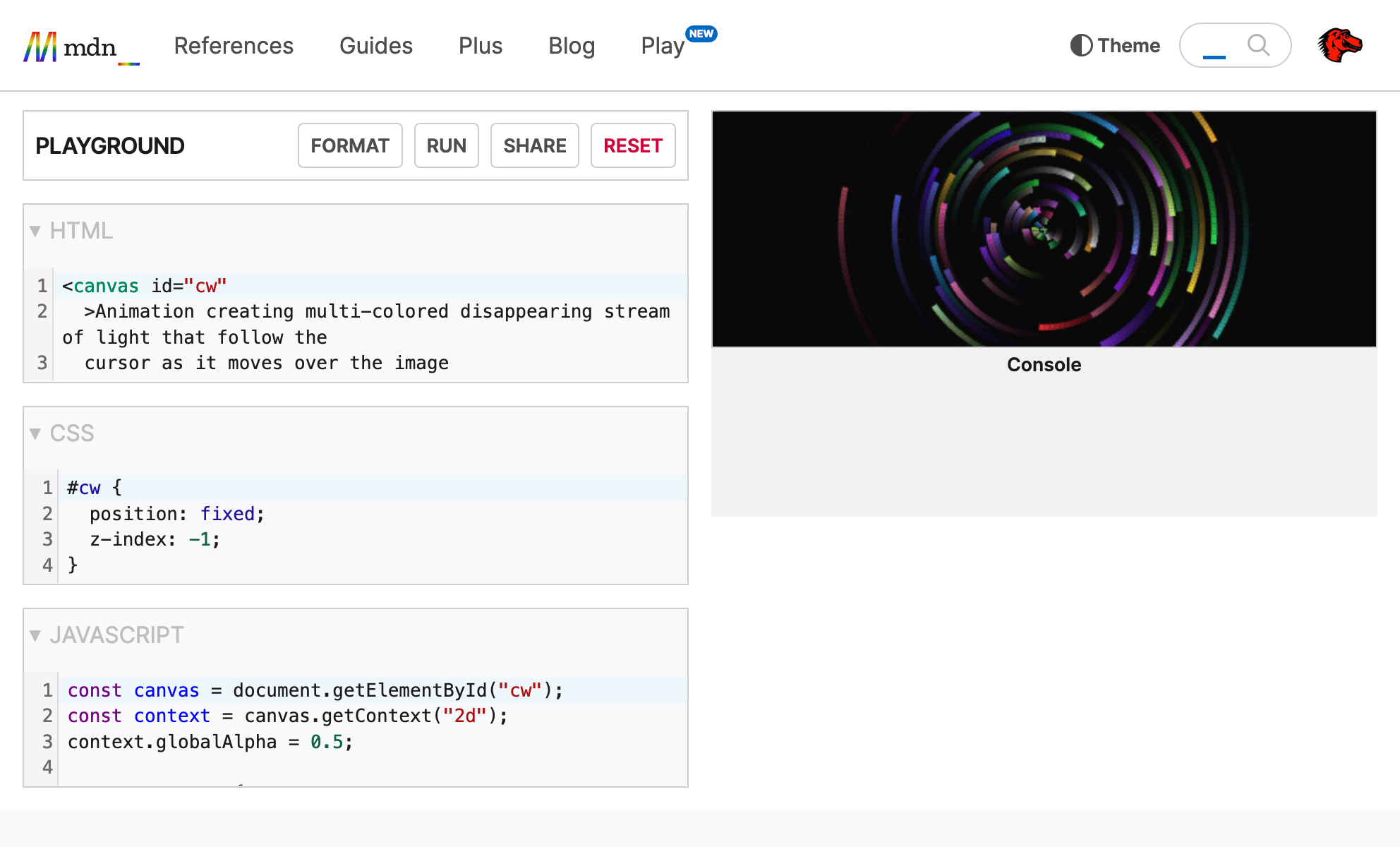Click the canvas animation preview thumbnail

pyautogui.click(x=1044, y=228)
